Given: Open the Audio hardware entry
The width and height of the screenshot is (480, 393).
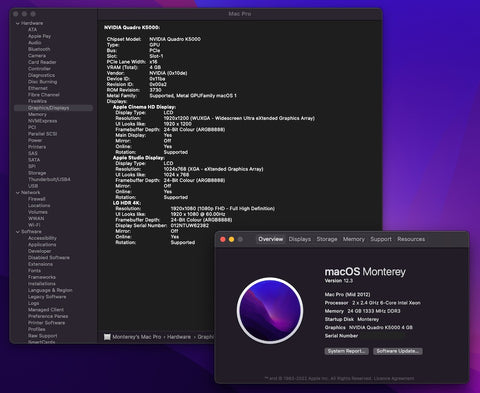Looking at the screenshot, I should (x=35, y=43).
